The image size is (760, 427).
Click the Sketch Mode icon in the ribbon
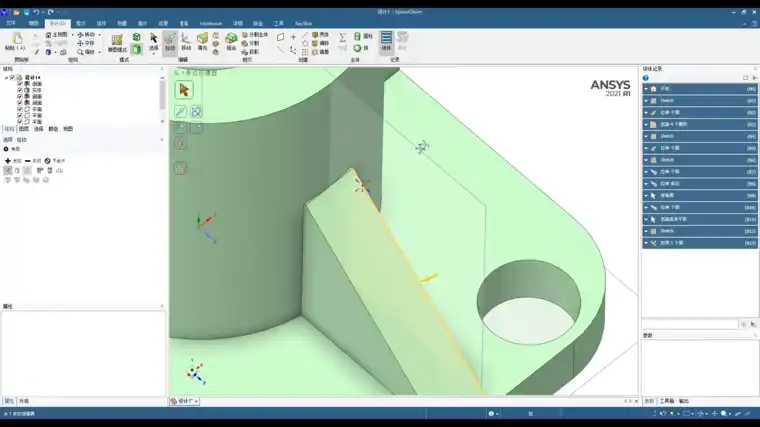point(116,41)
